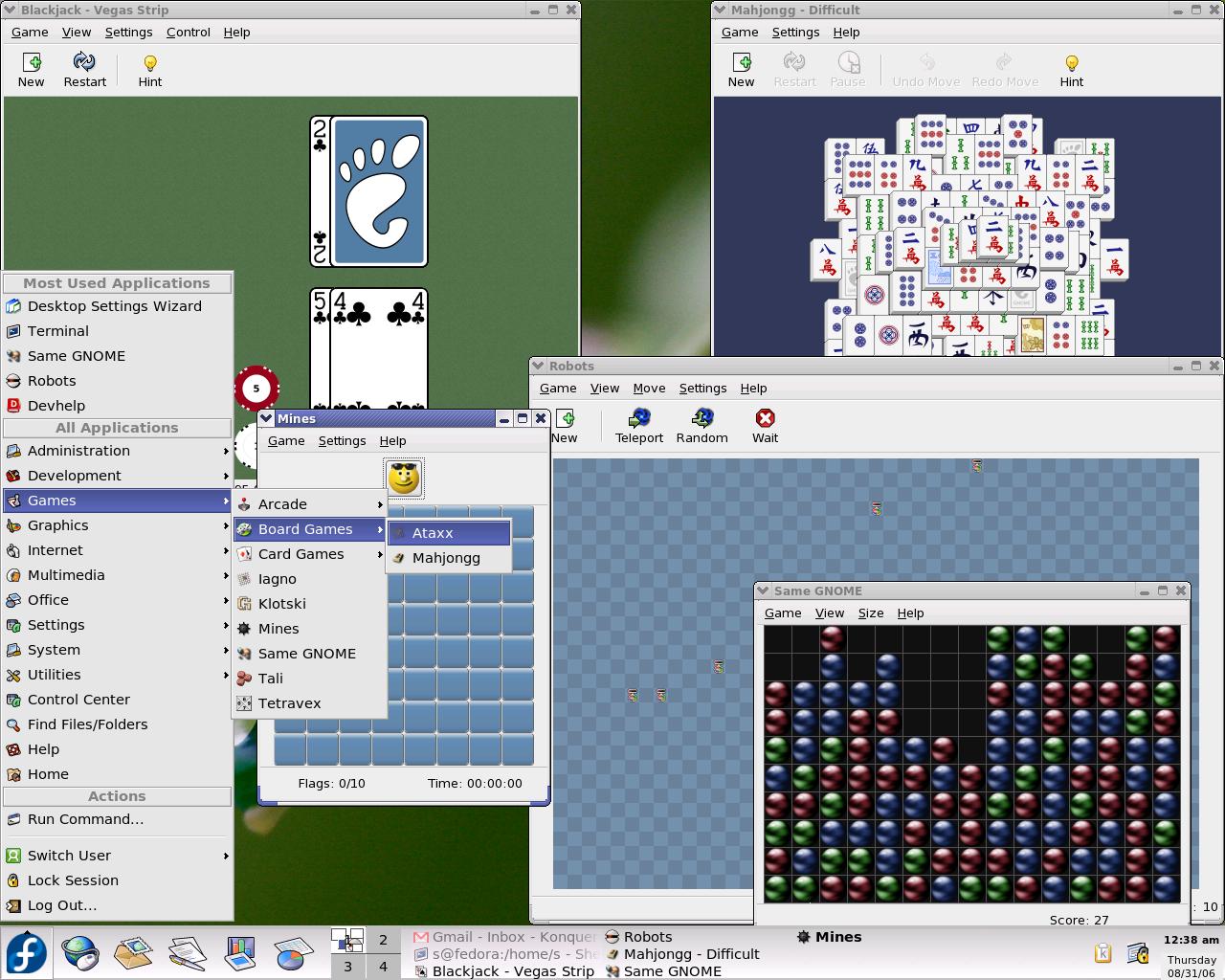Open the web browser globe panel icon
This screenshot has width=1225, height=980.
[x=80, y=953]
